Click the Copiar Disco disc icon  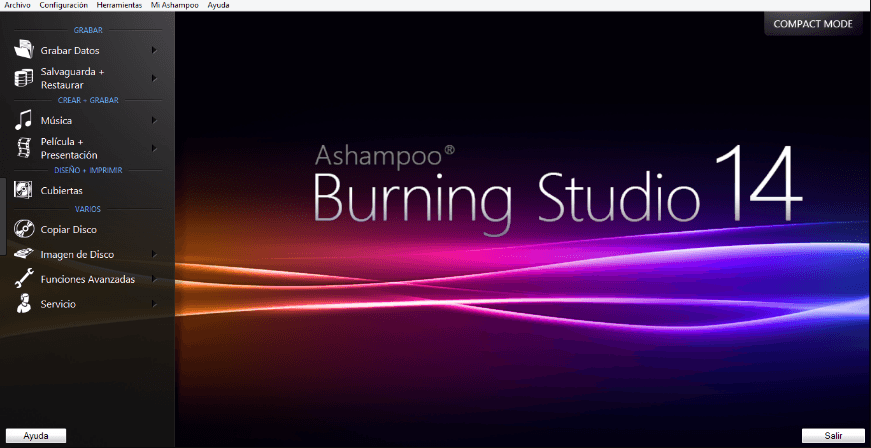[x=24, y=229]
